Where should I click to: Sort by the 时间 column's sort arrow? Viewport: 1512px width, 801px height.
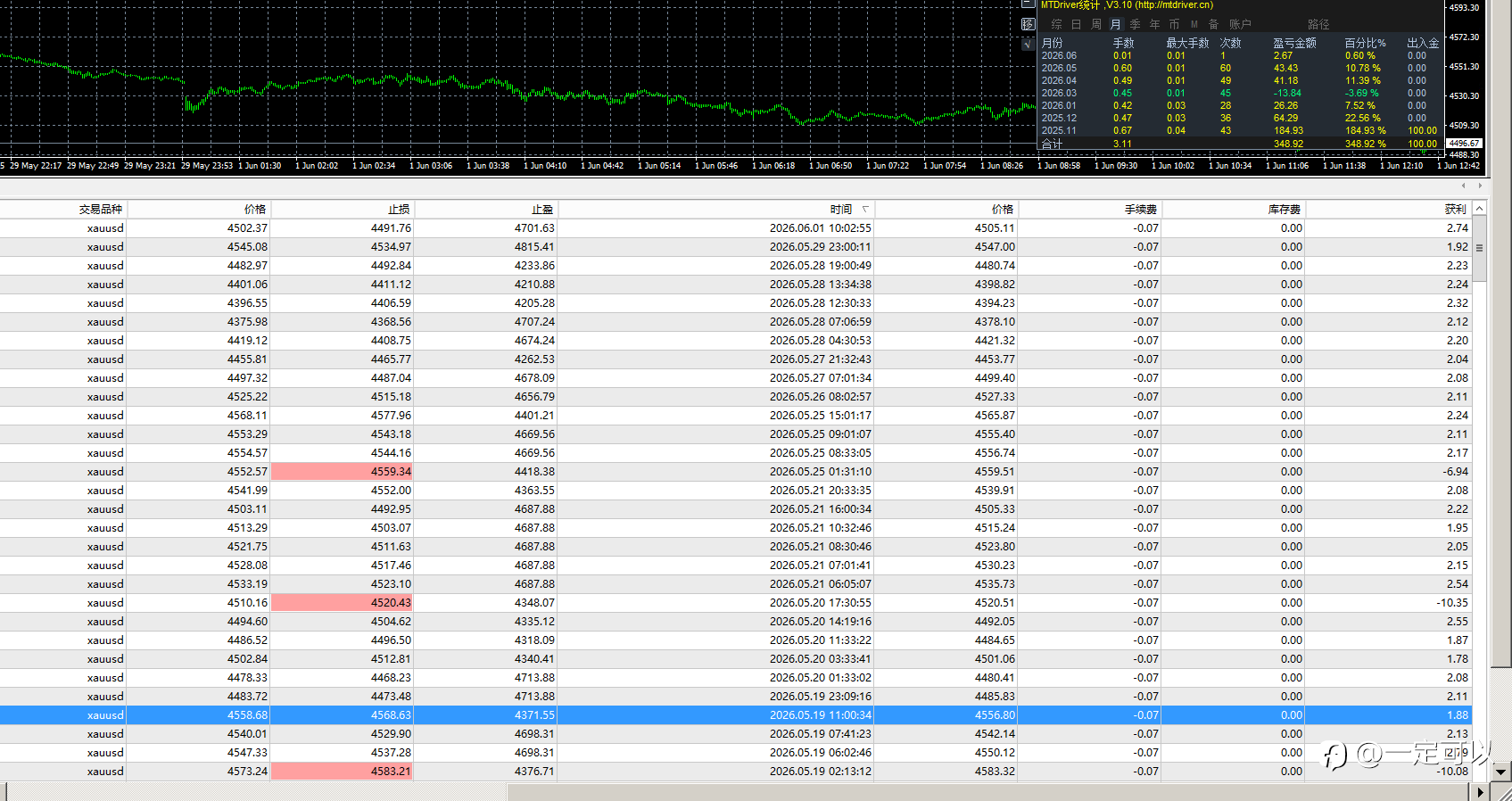tap(865, 209)
